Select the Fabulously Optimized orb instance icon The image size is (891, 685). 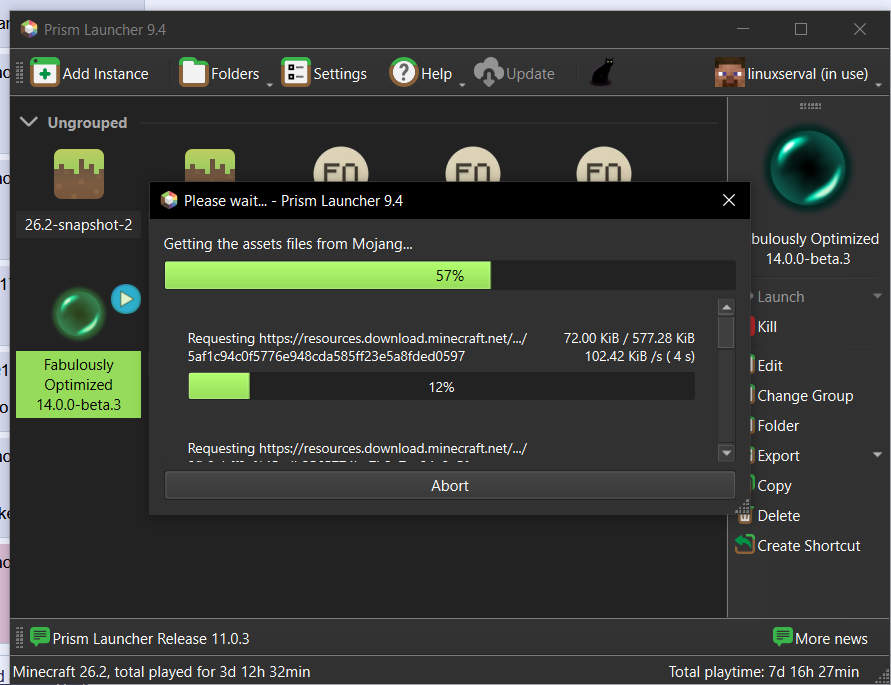tap(79, 314)
